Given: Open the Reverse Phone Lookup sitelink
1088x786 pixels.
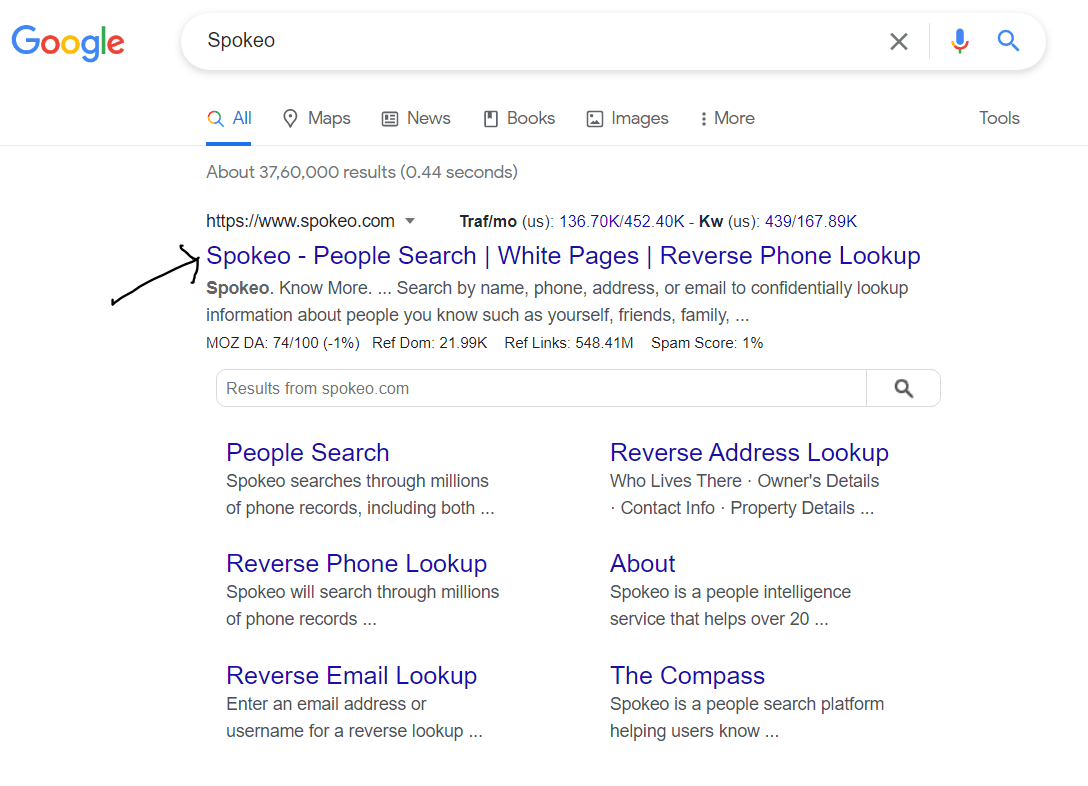Looking at the screenshot, I should 356,564.
